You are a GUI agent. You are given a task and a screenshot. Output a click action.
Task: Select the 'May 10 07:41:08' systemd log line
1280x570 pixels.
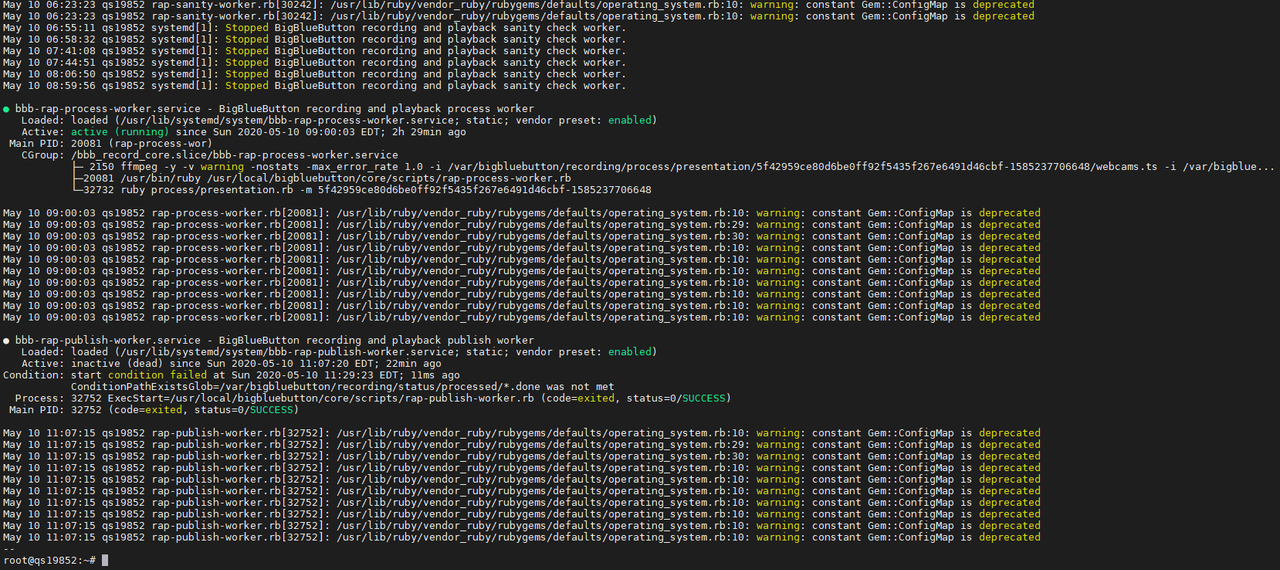pyautogui.click(x=314, y=51)
